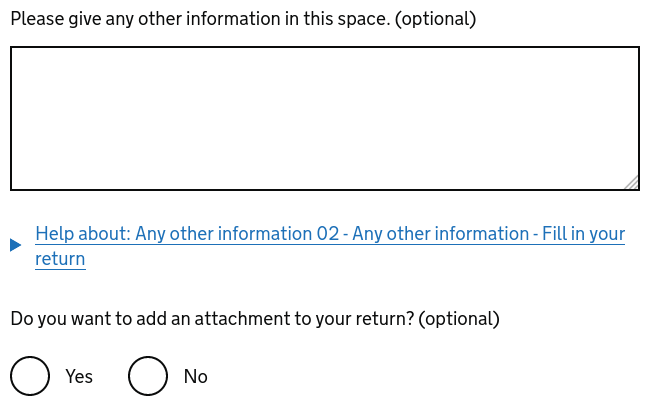Screen dimensions: 651x411
Task: Click '(optional)' after the attachment question
Action: pos(459,319)
